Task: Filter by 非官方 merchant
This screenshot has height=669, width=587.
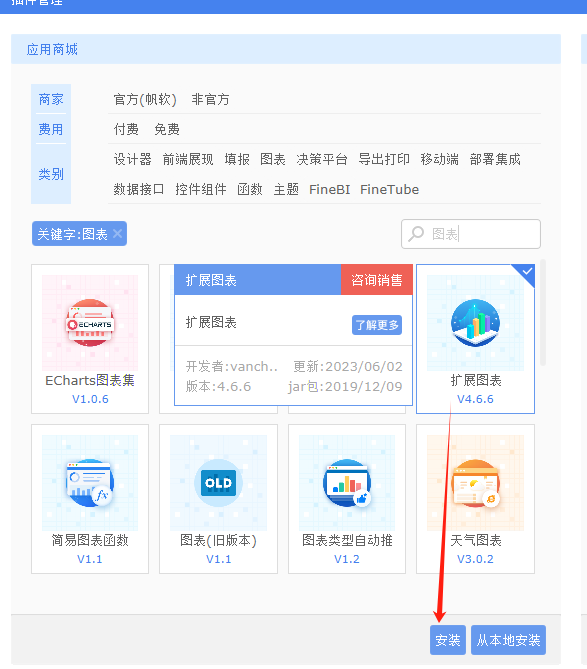Action: pos(210,99)
